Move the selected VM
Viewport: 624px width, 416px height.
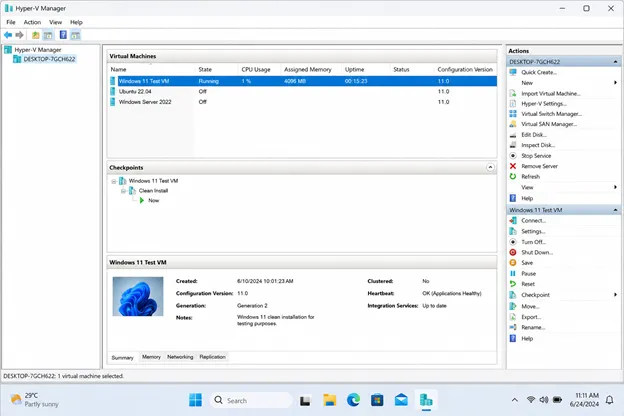pos(530,307)
